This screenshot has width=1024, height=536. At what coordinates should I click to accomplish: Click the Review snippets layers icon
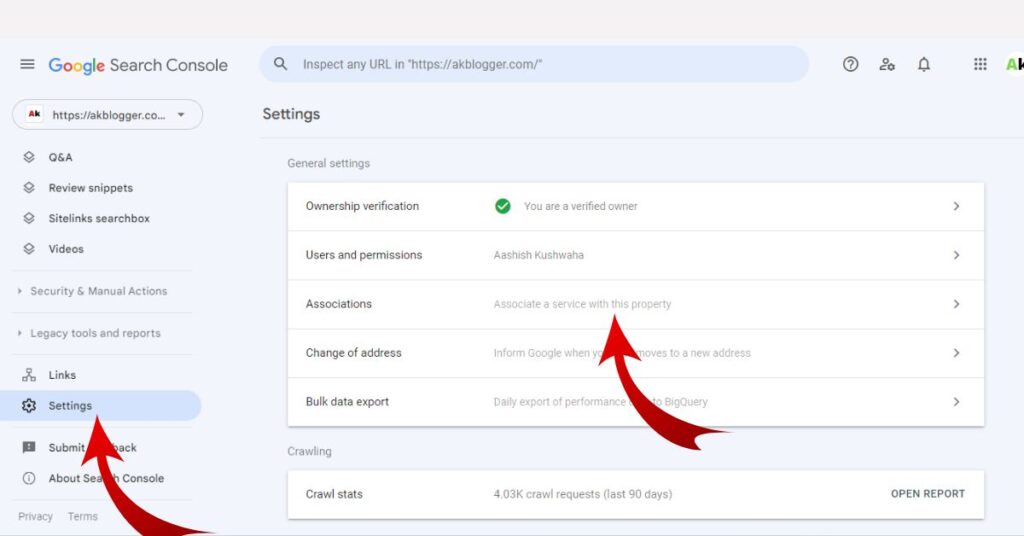29,188
